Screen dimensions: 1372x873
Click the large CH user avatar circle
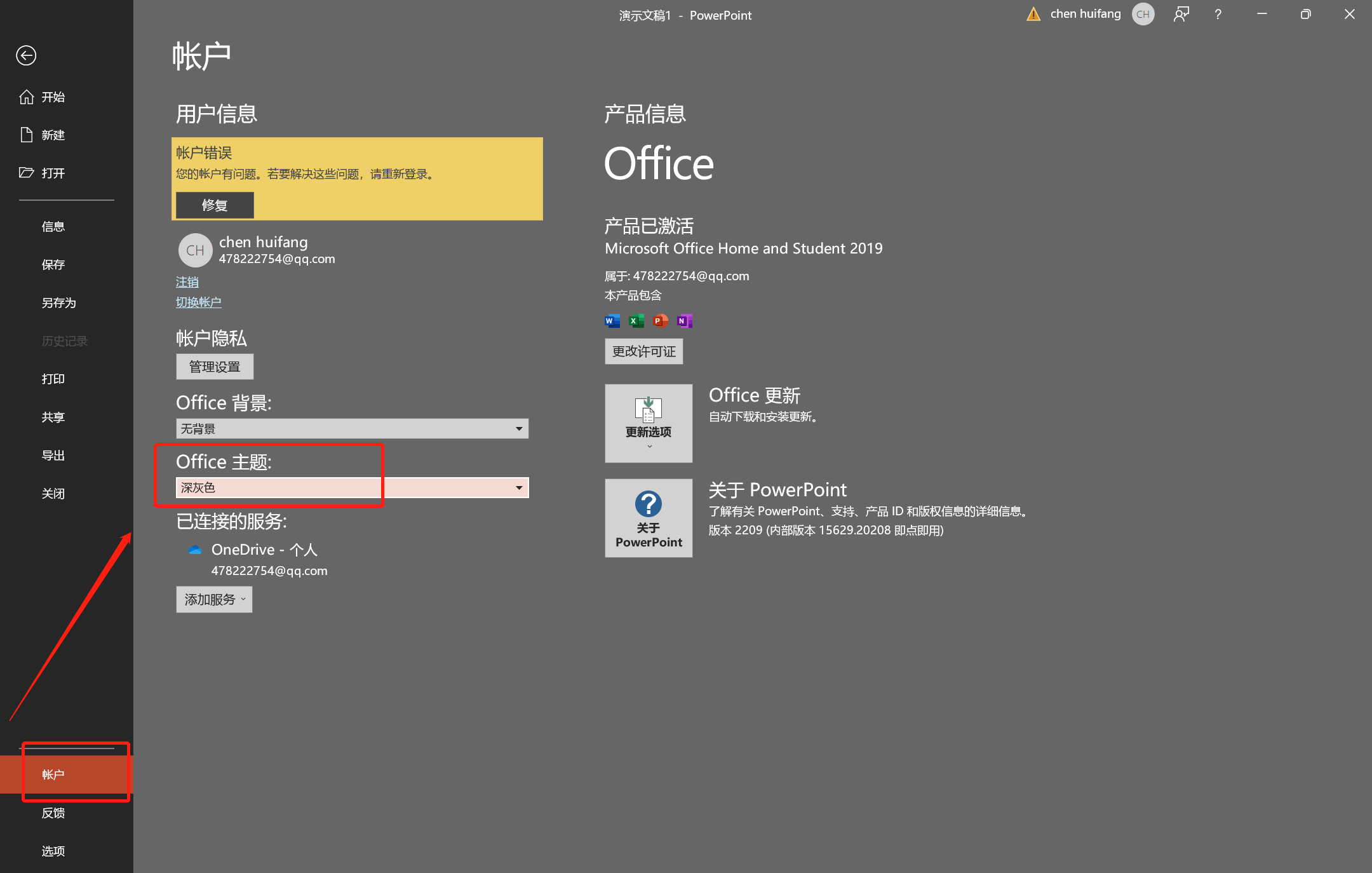click(195, 250)
